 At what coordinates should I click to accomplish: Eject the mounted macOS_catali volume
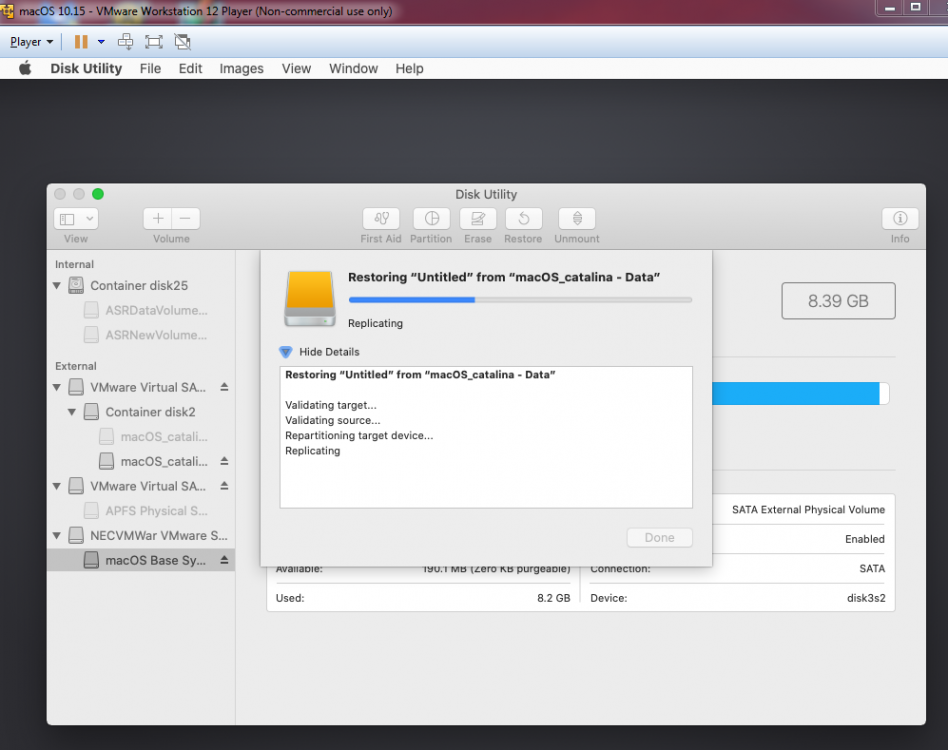(x=224, y=461)
